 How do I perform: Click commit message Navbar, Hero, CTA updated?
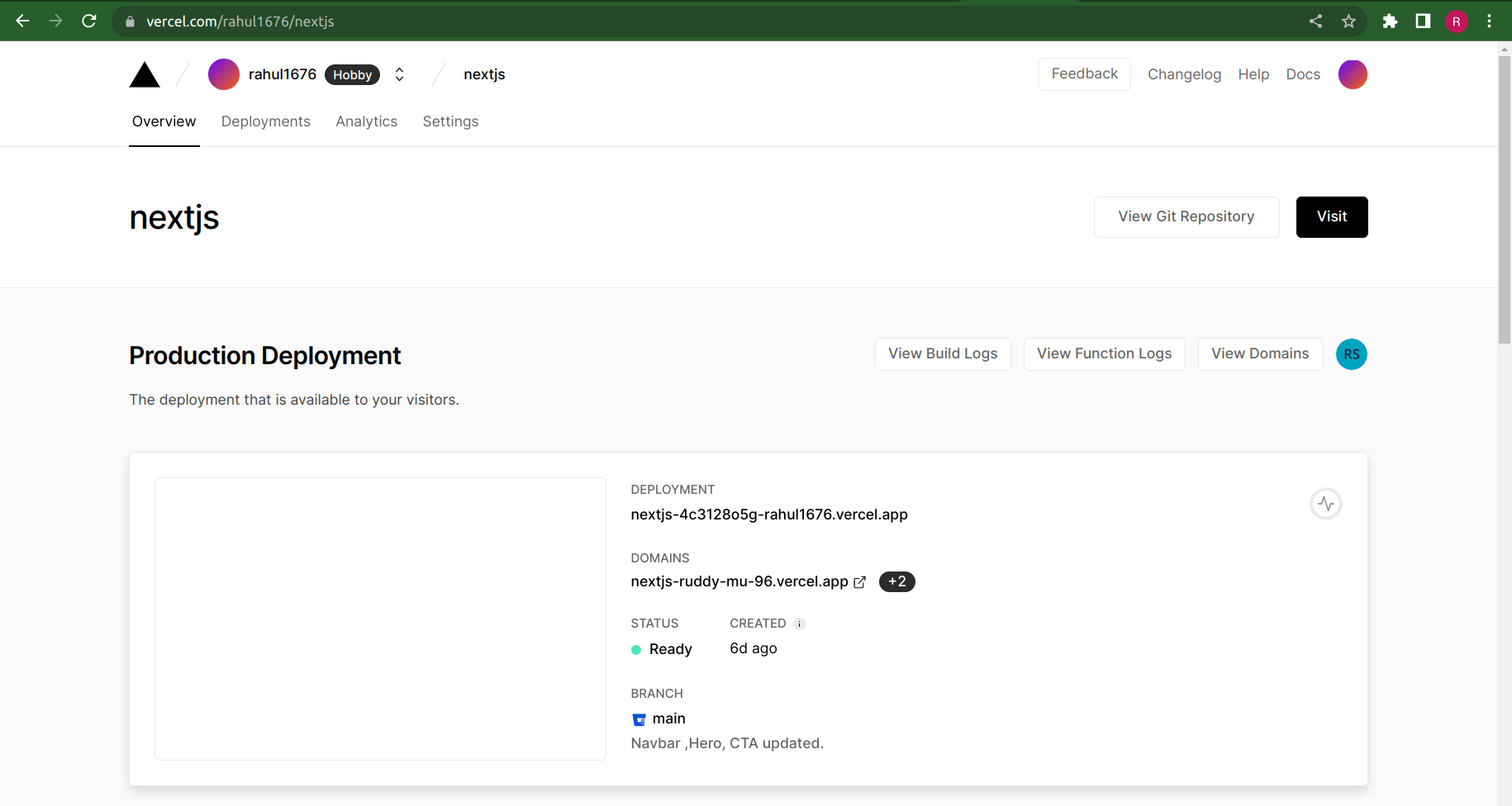[727, 743]
